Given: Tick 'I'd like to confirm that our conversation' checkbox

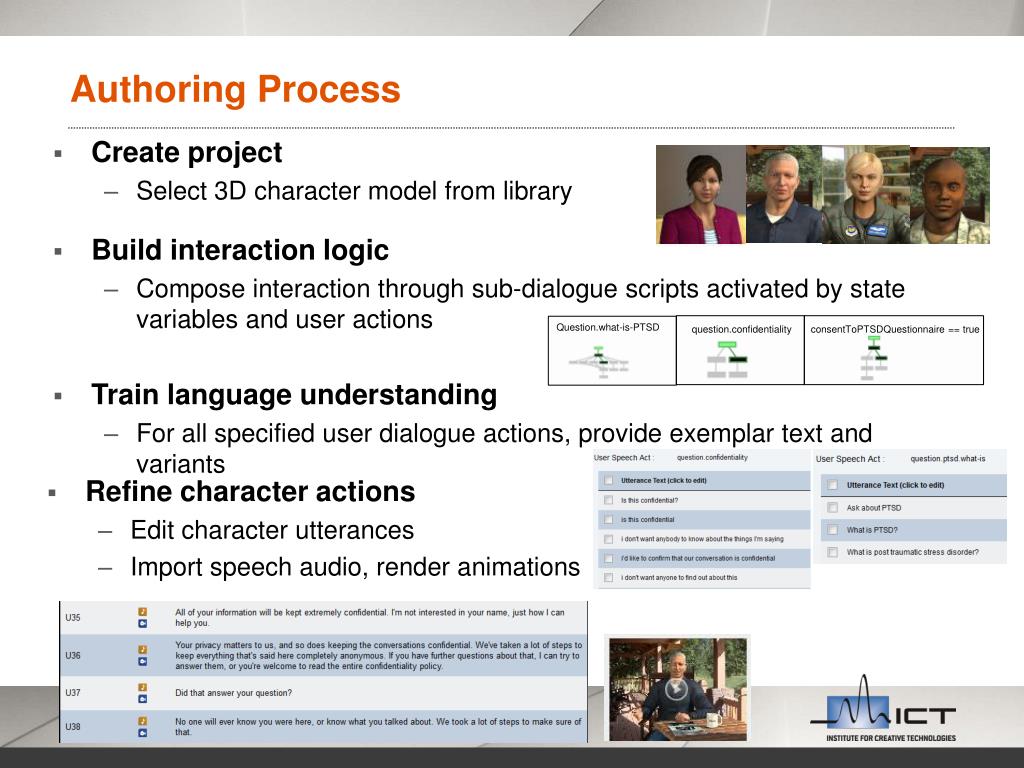Looking at the screenshot, I should [x=609, y=559].
